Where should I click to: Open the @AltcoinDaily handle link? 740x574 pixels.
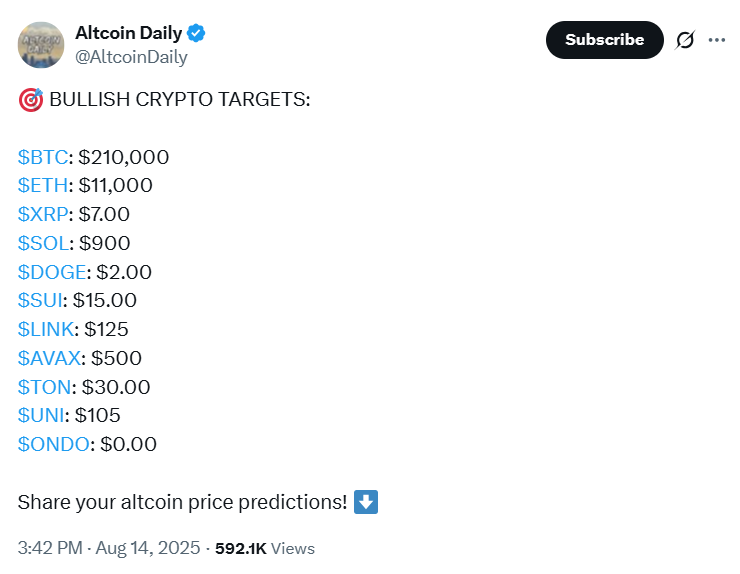(131, 57)
